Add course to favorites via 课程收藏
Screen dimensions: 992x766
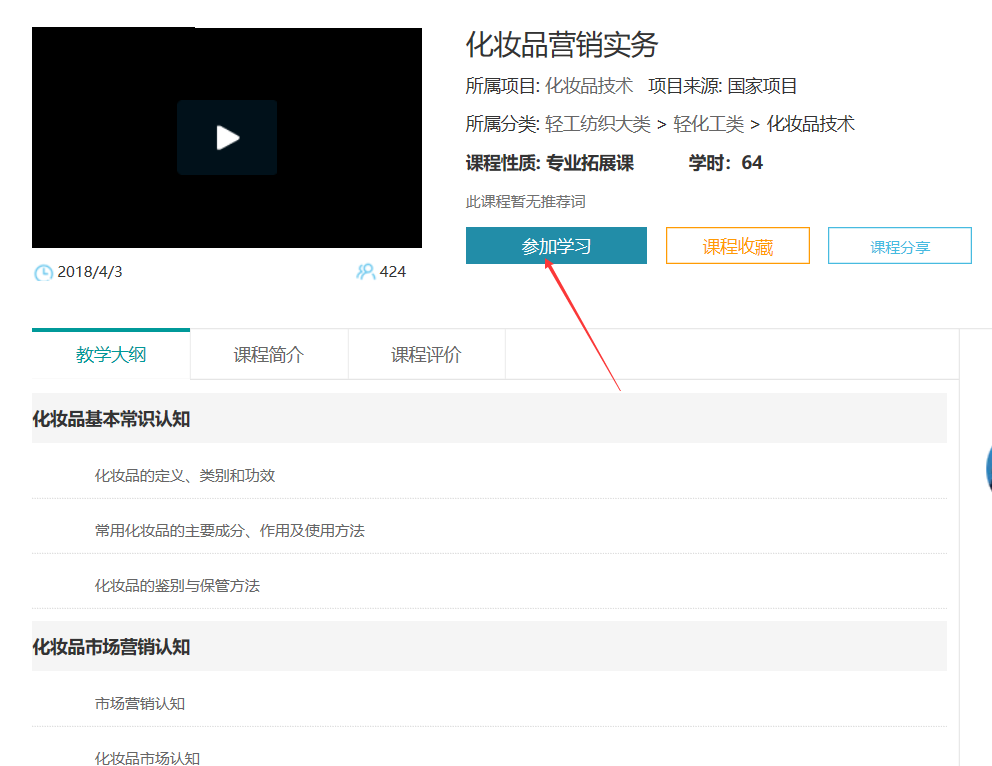pyautogui.click(x=737, y=246)
